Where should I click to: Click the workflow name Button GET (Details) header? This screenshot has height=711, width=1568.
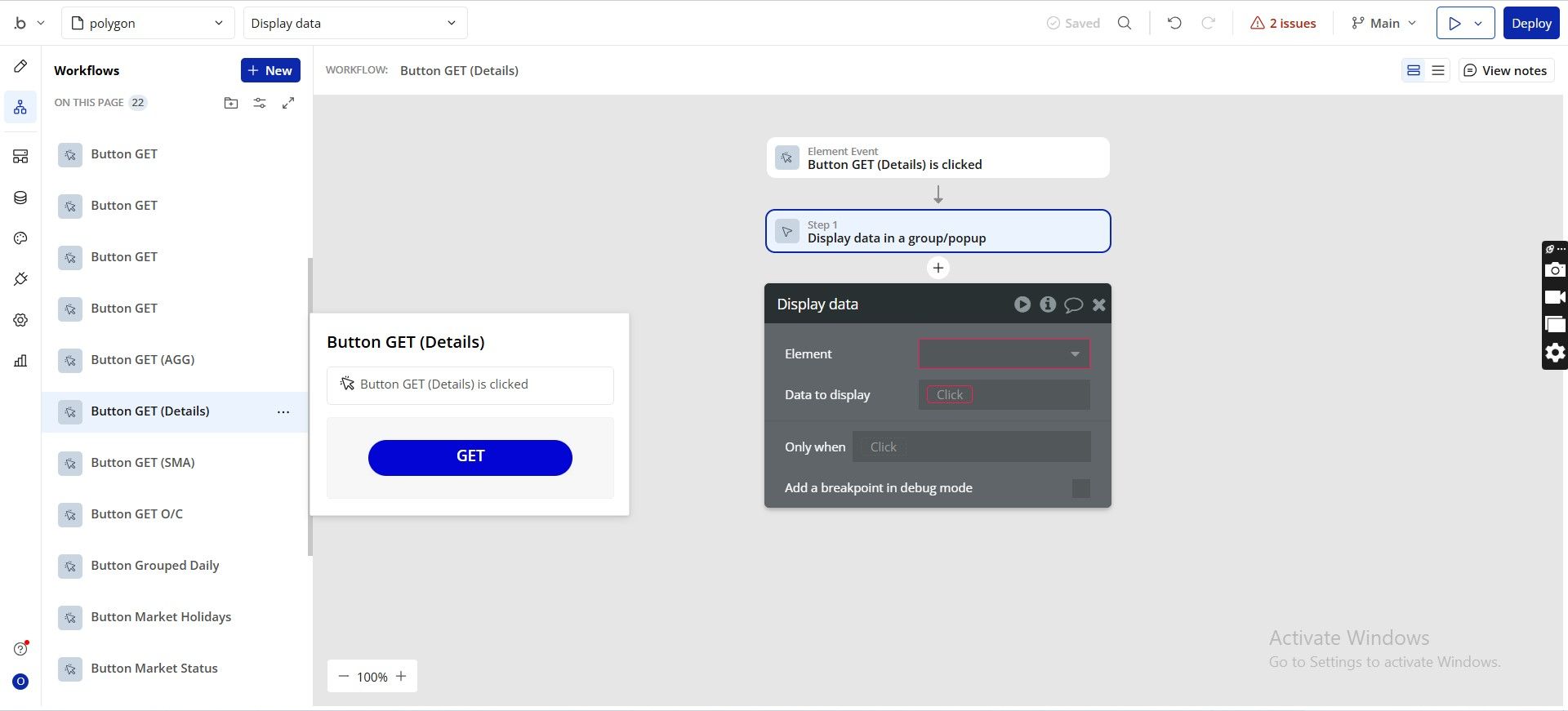coord(459,70)
